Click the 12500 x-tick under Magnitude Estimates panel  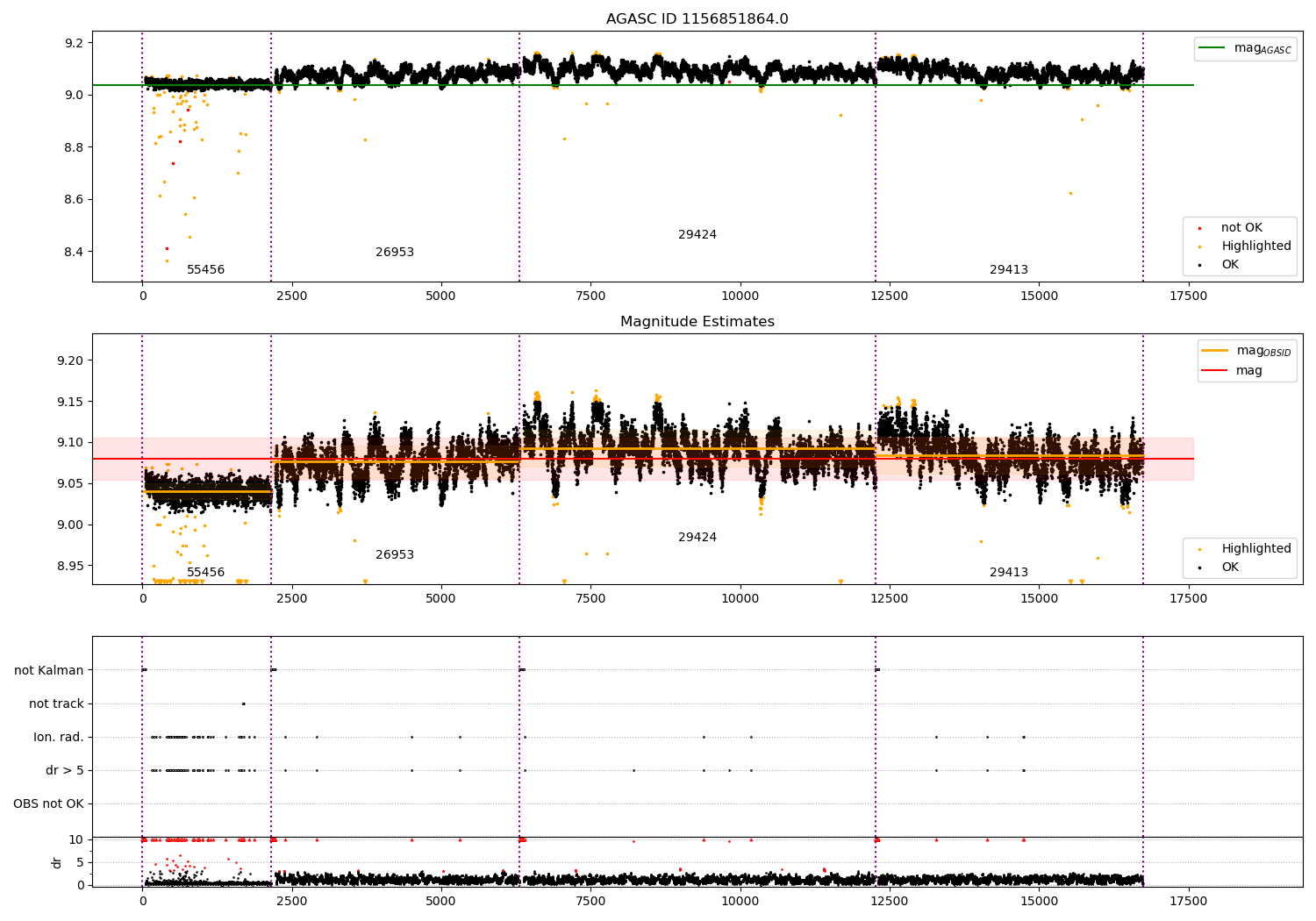[x=889, y=599]
